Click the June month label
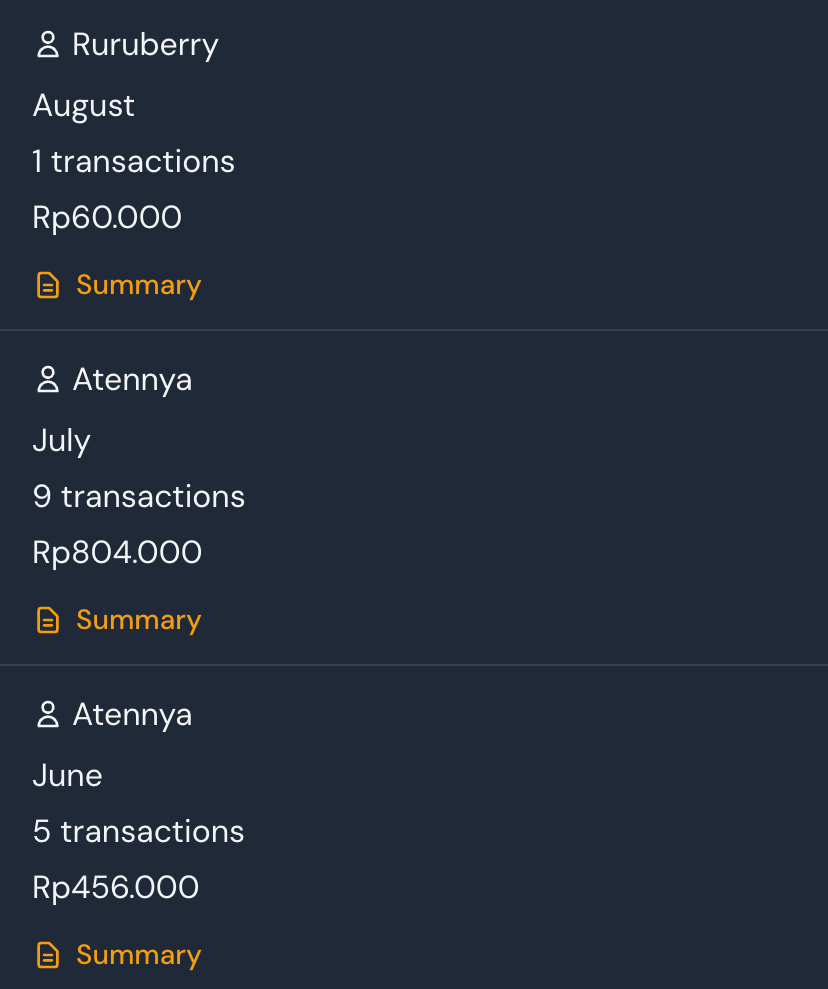 pyautogui.click(x=68, y=776)
